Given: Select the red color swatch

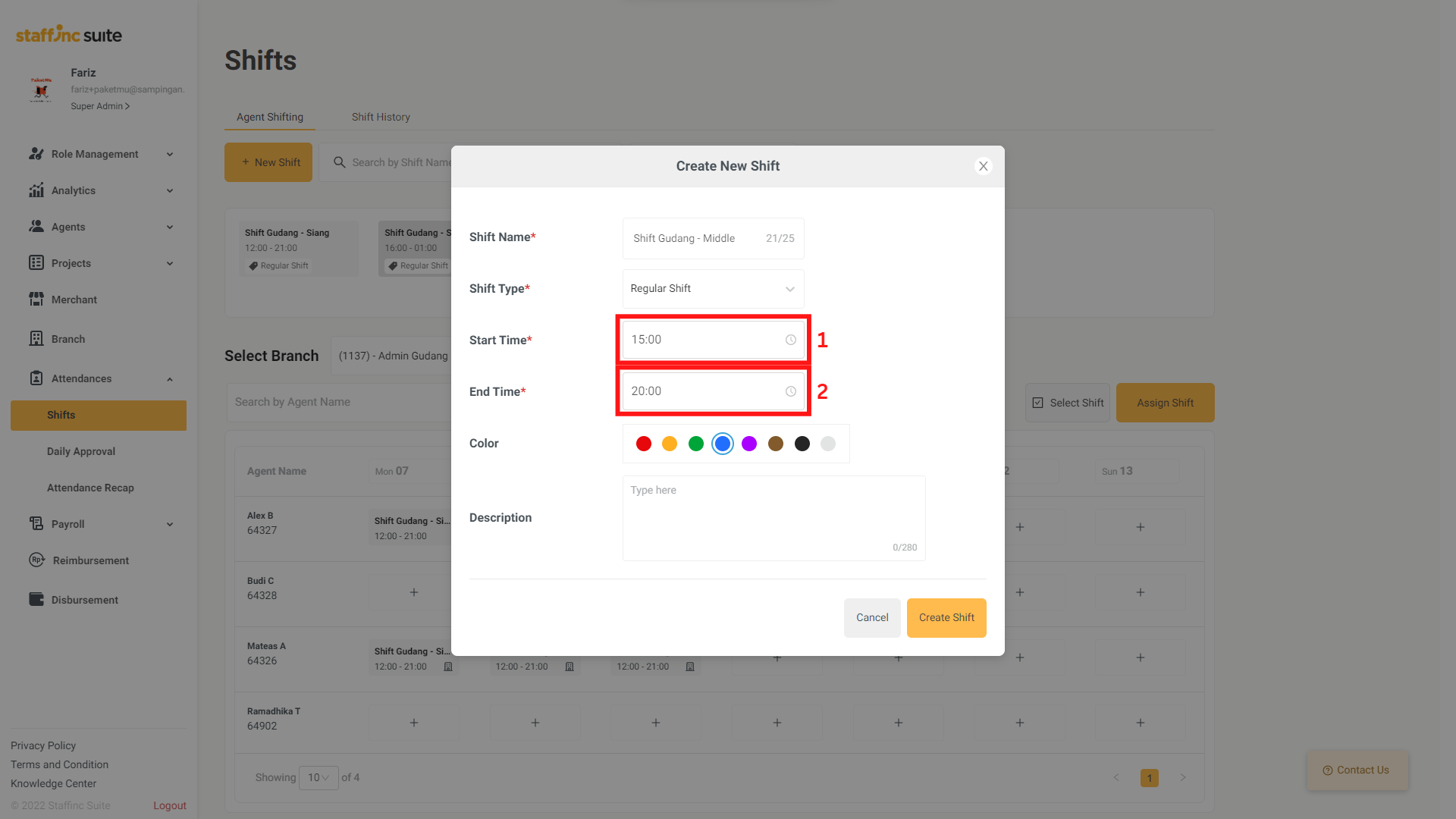Looking at the screenshot, I should (644, 444).
